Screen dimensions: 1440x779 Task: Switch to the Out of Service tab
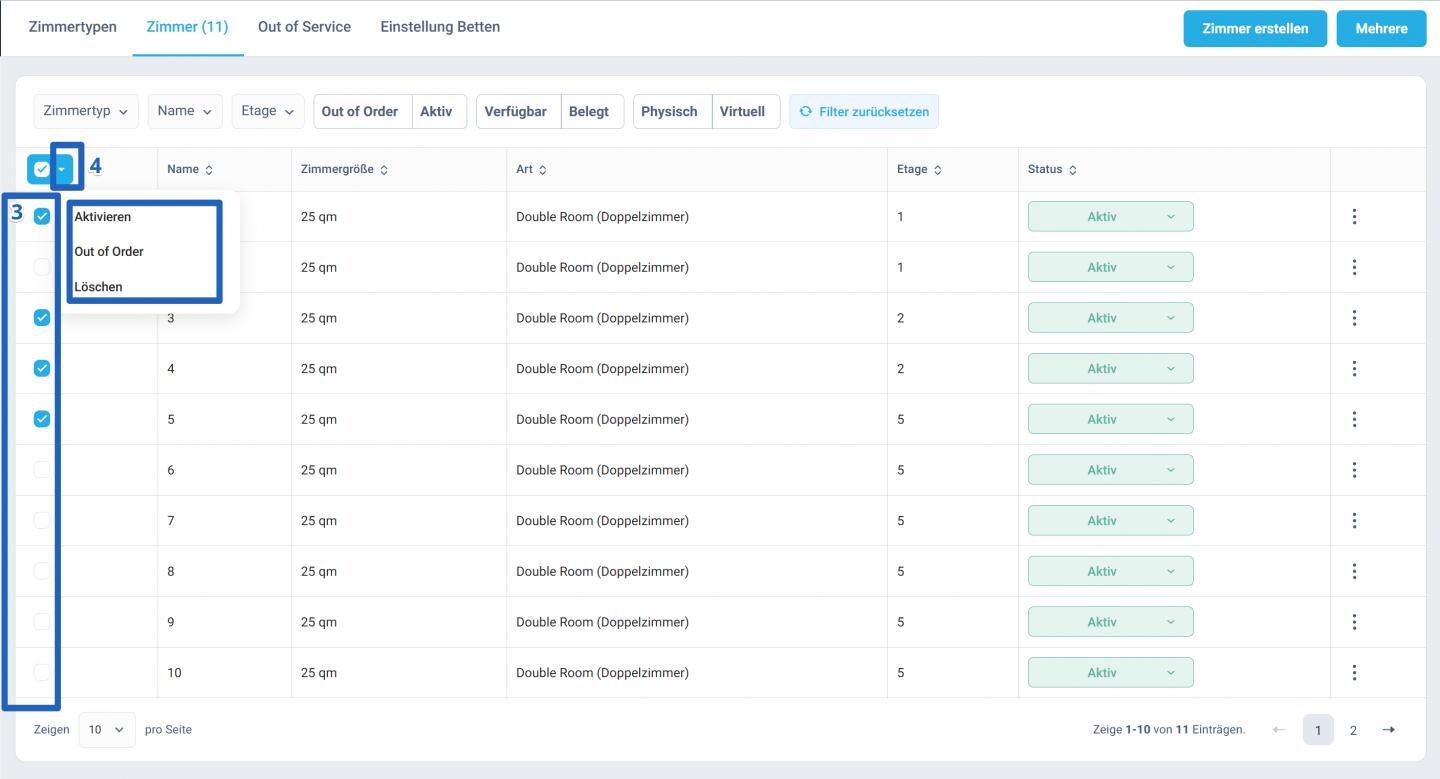[x=304, y=27]
